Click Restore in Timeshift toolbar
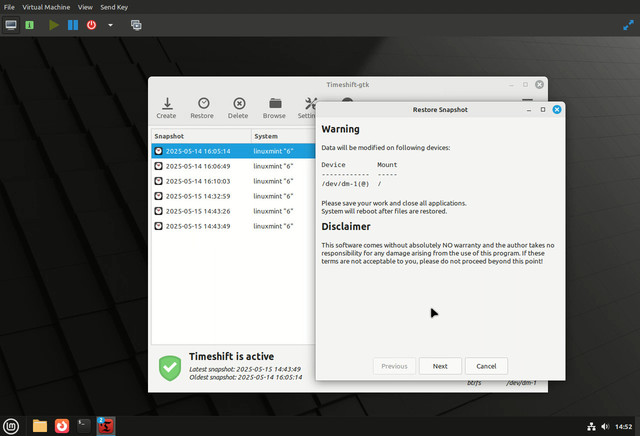 202,108
